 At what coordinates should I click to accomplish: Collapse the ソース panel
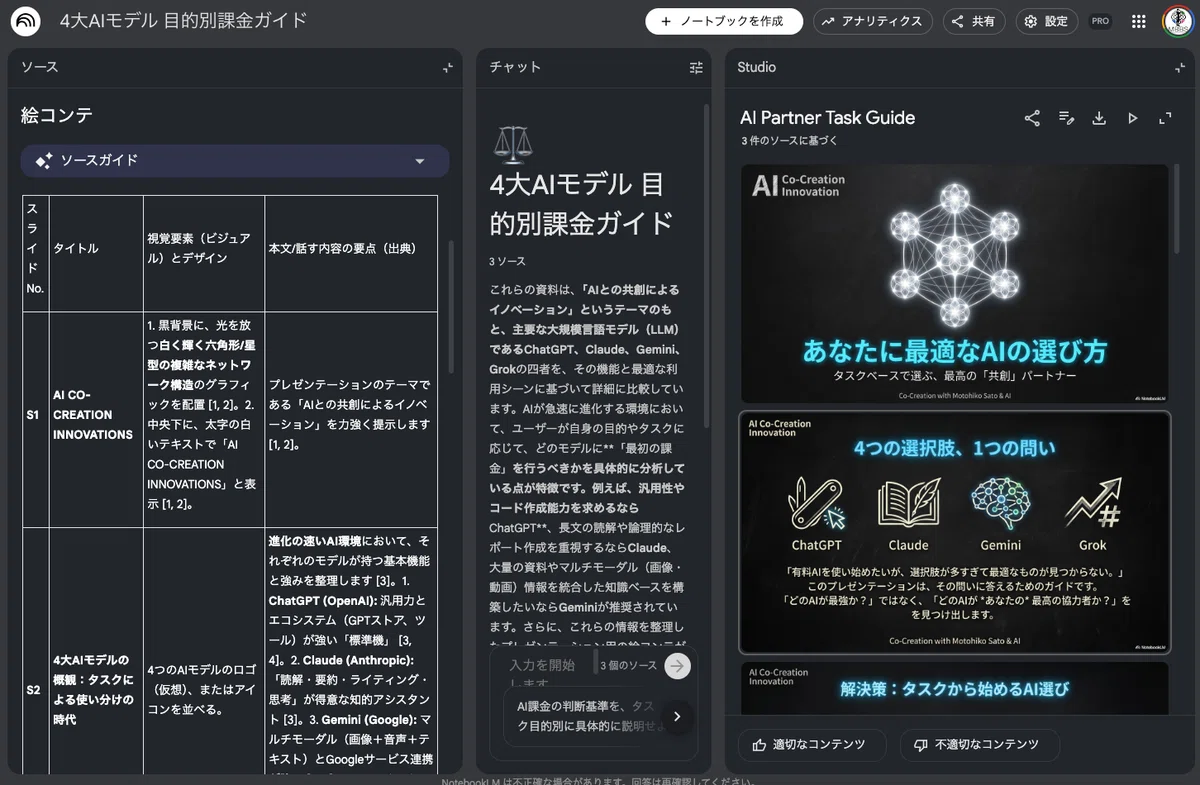pyautogui.click(x=448, y=67)
